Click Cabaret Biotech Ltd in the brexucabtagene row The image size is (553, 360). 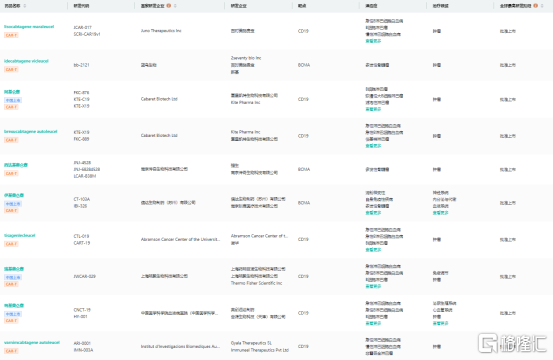point(159,135)
